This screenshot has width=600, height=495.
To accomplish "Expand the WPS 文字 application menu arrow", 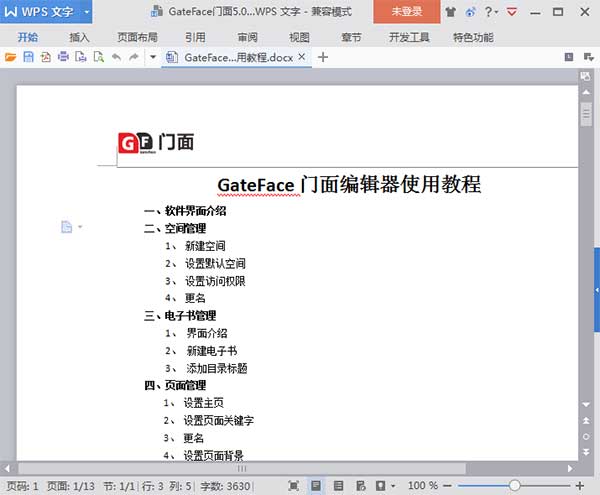I will pos(87,12).
